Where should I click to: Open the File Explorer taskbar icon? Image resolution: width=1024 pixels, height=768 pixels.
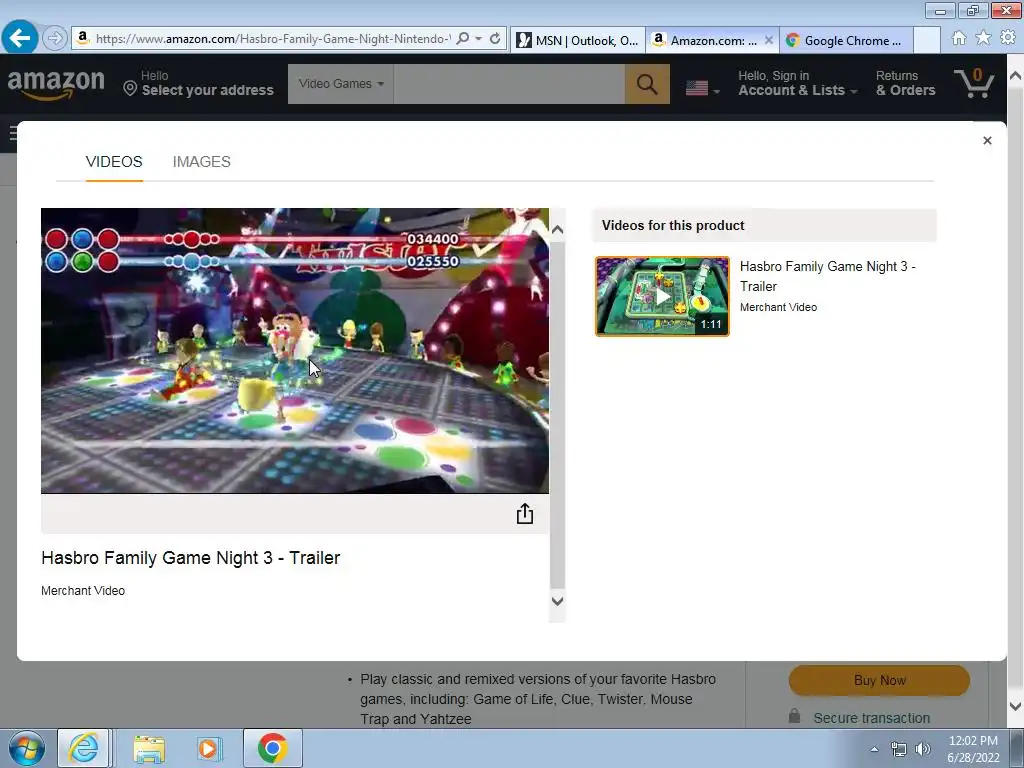coord(149,748)
